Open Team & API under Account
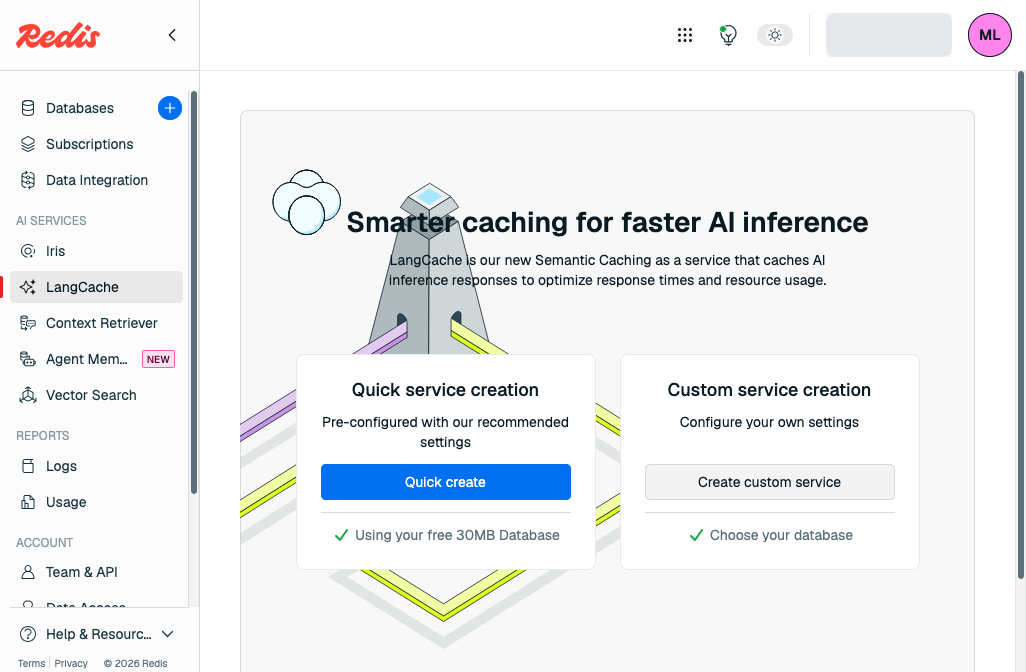Image resolution: width=1026 pixels, height=672 pixels. pos(82,572)
